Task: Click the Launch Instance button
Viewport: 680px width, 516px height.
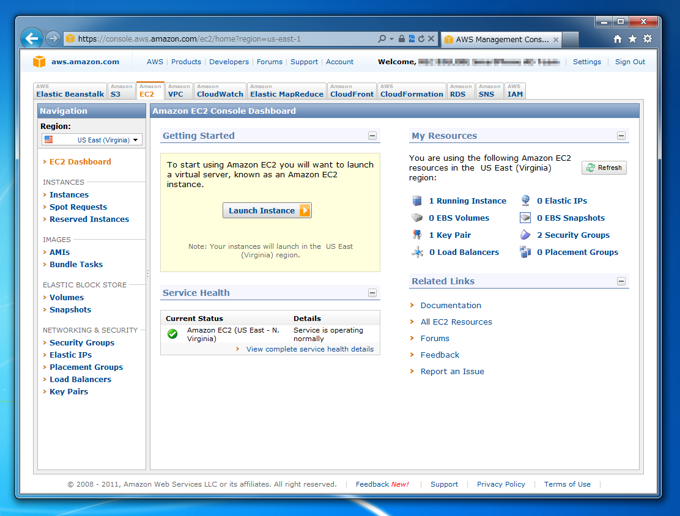Action: pos(267,210)
